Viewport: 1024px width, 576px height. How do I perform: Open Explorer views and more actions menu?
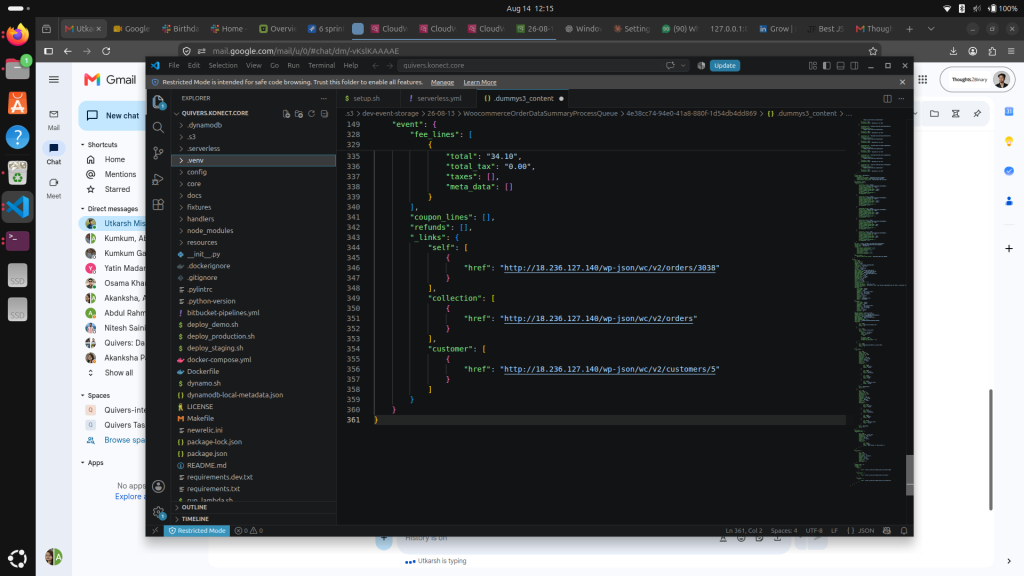tap(324, 99)
